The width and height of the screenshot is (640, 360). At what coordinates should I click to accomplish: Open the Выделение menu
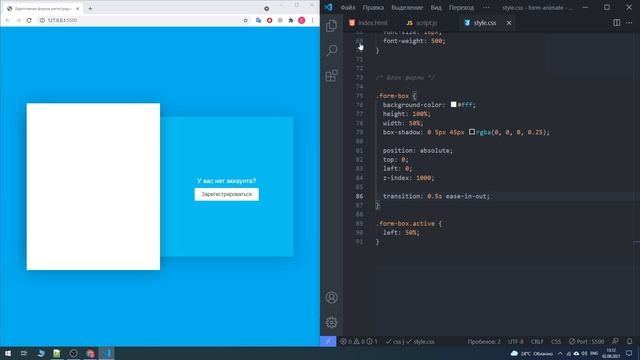click(x=407, y=7)
